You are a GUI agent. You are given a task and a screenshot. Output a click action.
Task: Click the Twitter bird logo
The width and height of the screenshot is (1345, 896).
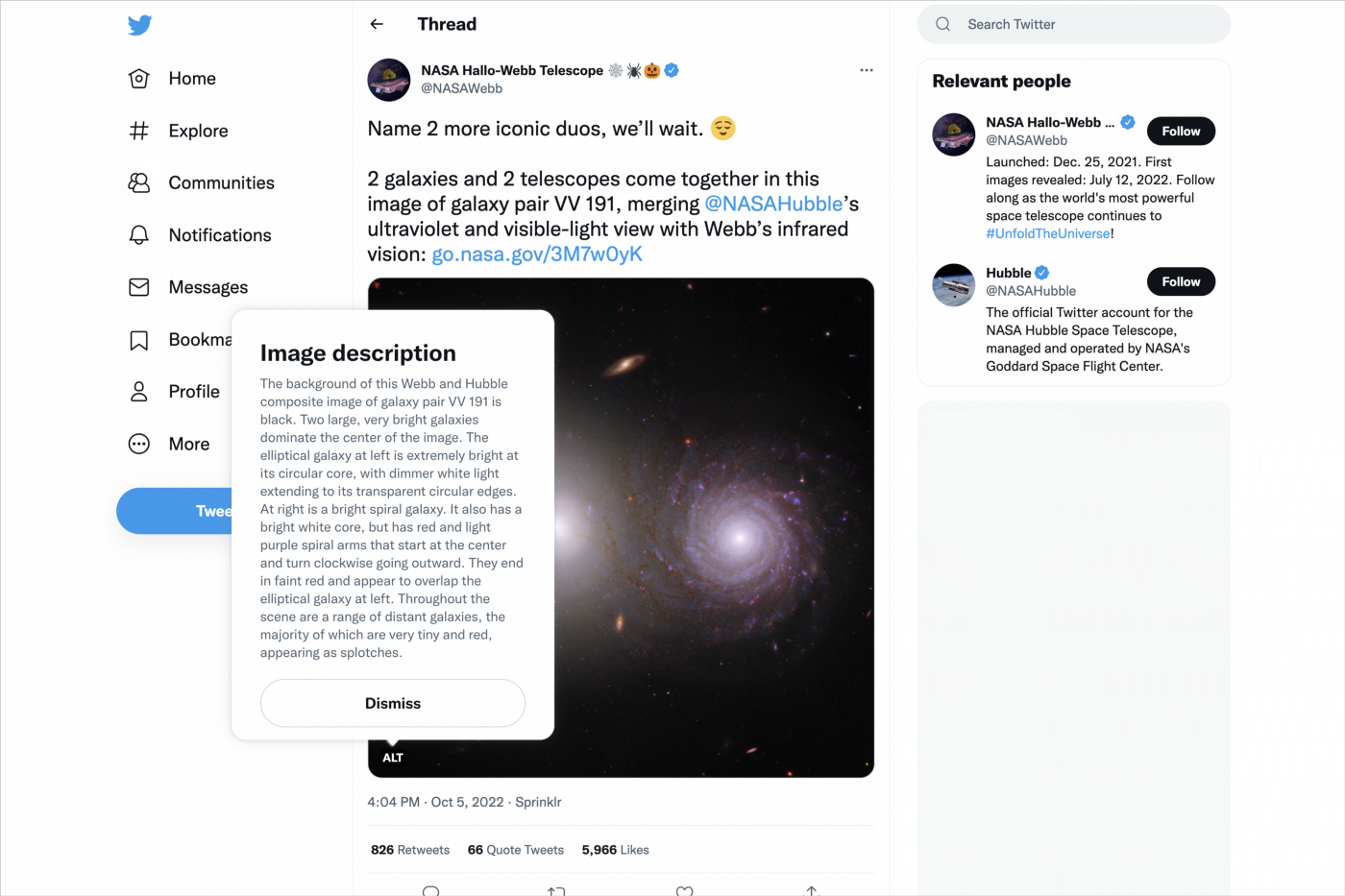coord(140,25)
